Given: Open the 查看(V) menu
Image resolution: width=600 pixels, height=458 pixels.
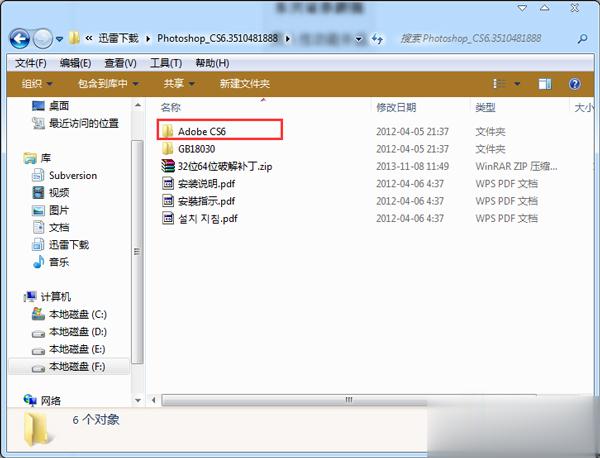Looking at the screenshot, I should pyautogui.click(x=121, y=63).
